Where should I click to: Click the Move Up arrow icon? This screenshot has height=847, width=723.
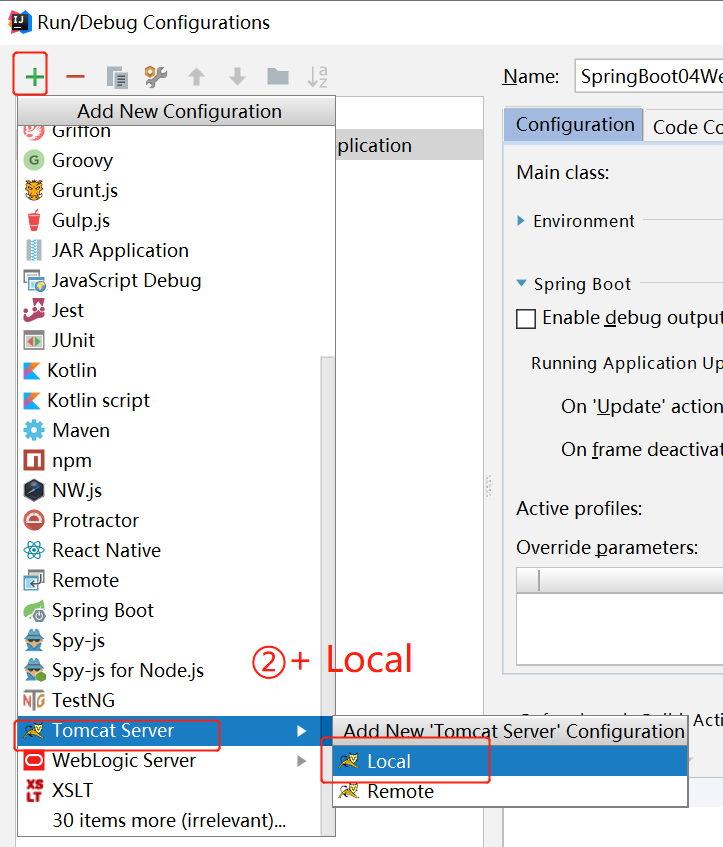[x=196, y=77]
